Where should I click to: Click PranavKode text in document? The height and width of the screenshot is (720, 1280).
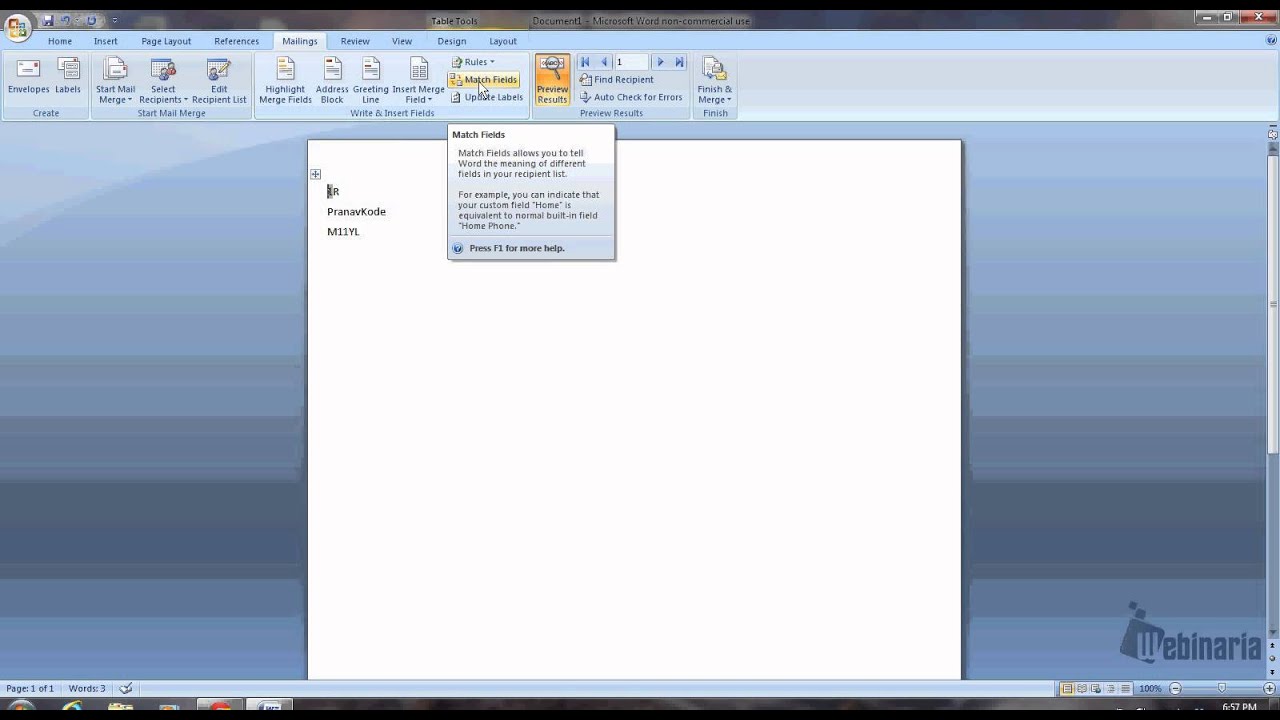point(356,212)
